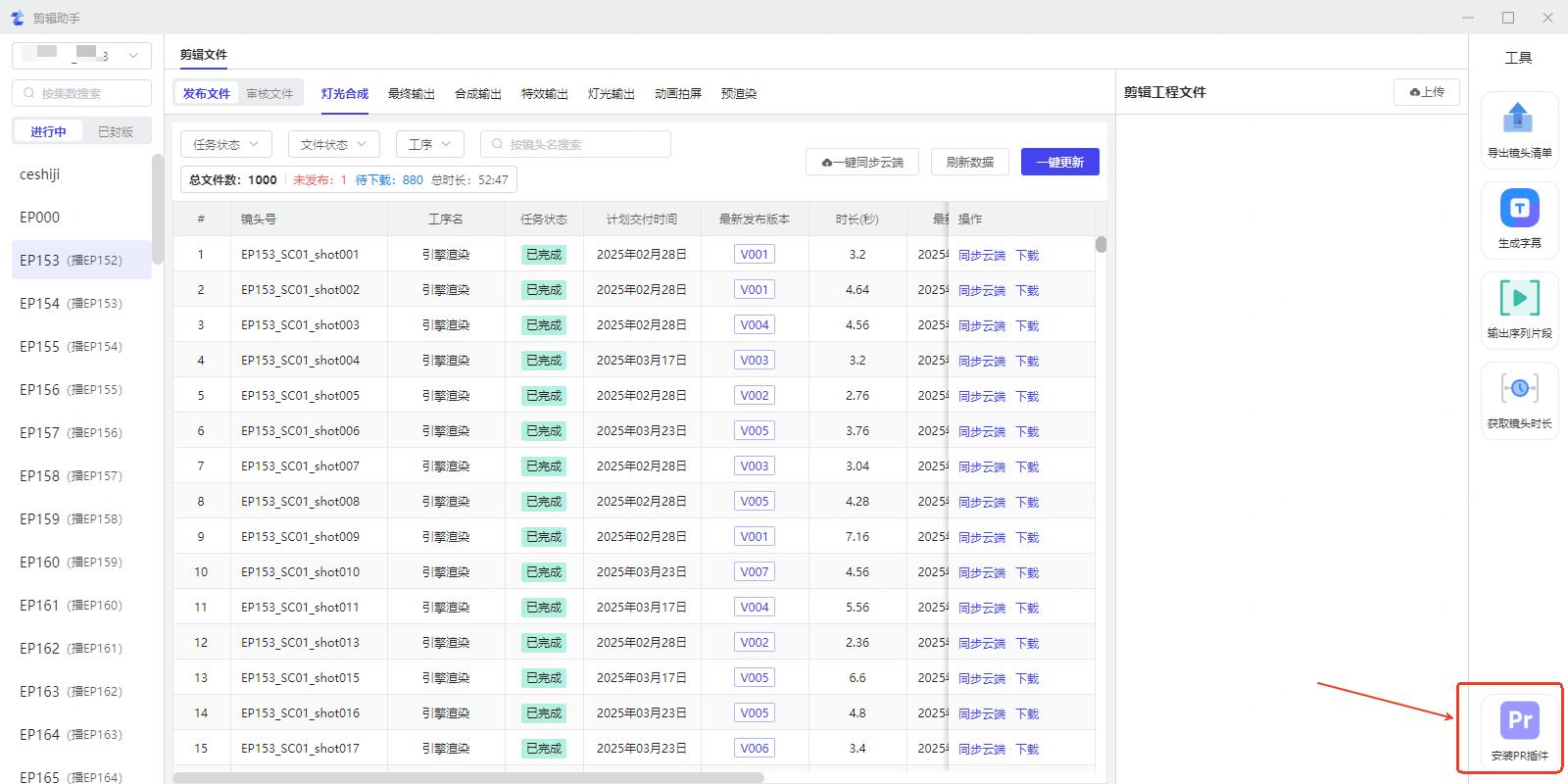Viewport: 1568px width, 784px height.
Task: Open the 动画拍屏 tab
Action: 677,94
